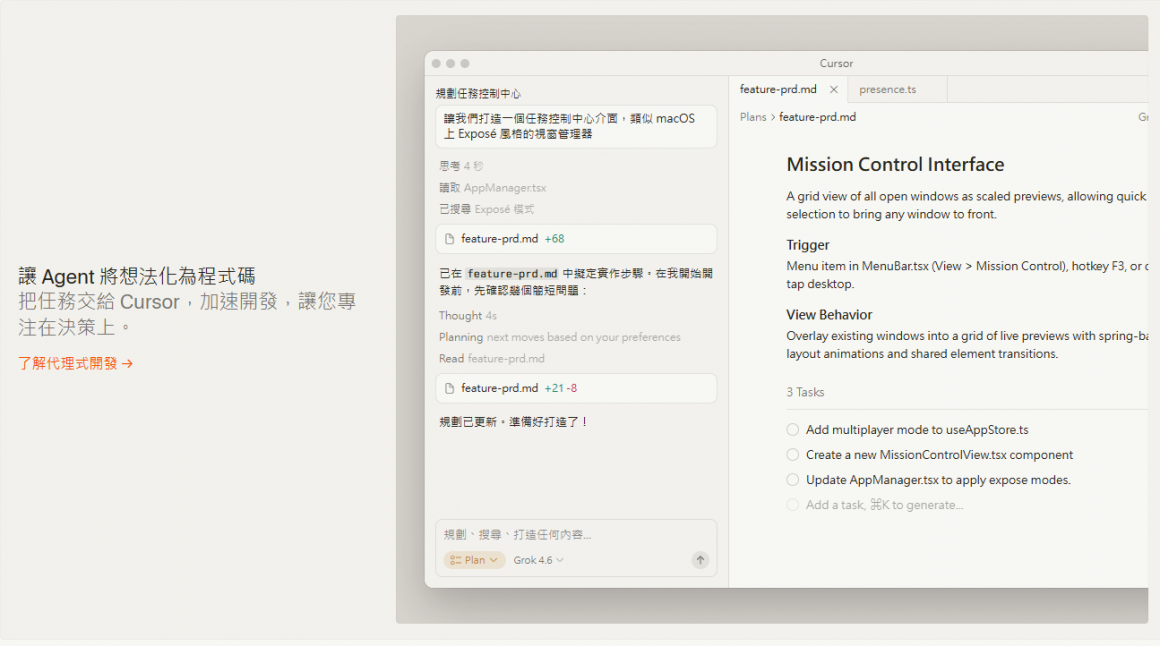Open the 了解代理式開發 link
This screenshot has height=646, width=1160.
point(75,363)
